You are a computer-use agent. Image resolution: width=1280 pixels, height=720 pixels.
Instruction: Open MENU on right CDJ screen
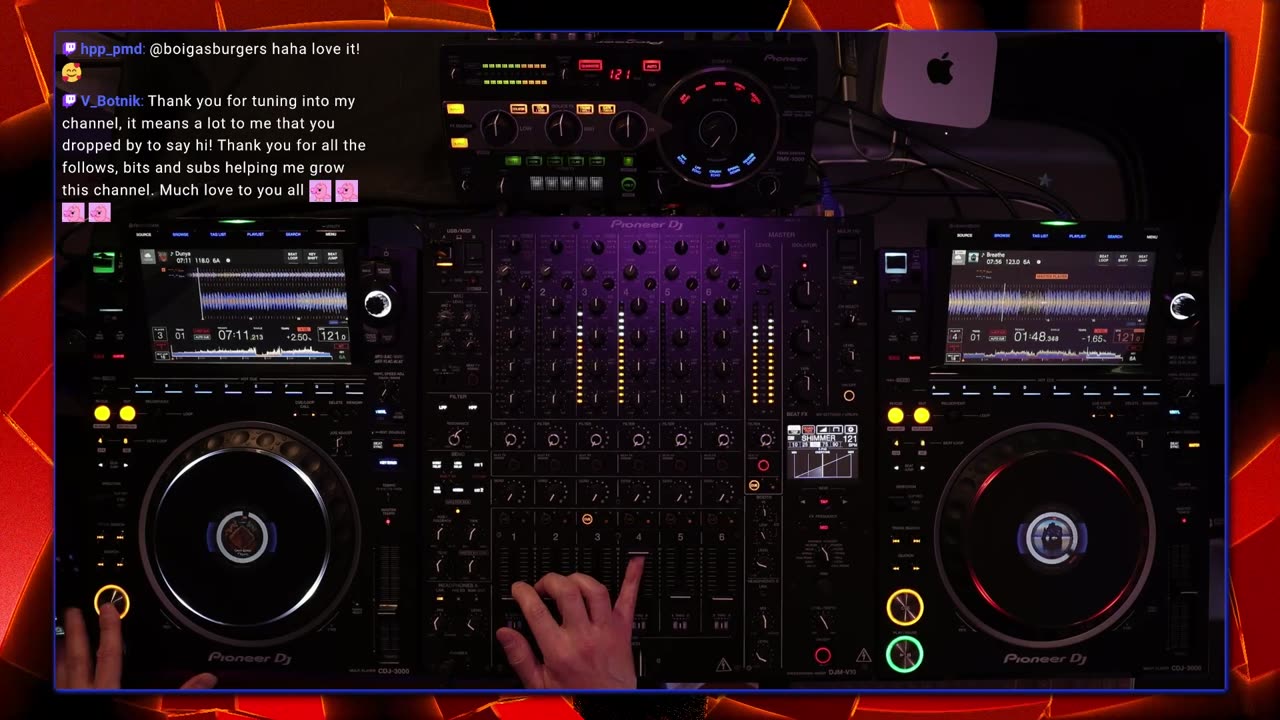tap(1152, 237)
